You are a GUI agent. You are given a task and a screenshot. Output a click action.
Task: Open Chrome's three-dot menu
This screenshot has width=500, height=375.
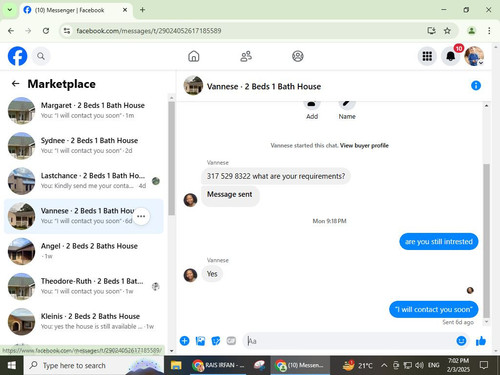489,31
